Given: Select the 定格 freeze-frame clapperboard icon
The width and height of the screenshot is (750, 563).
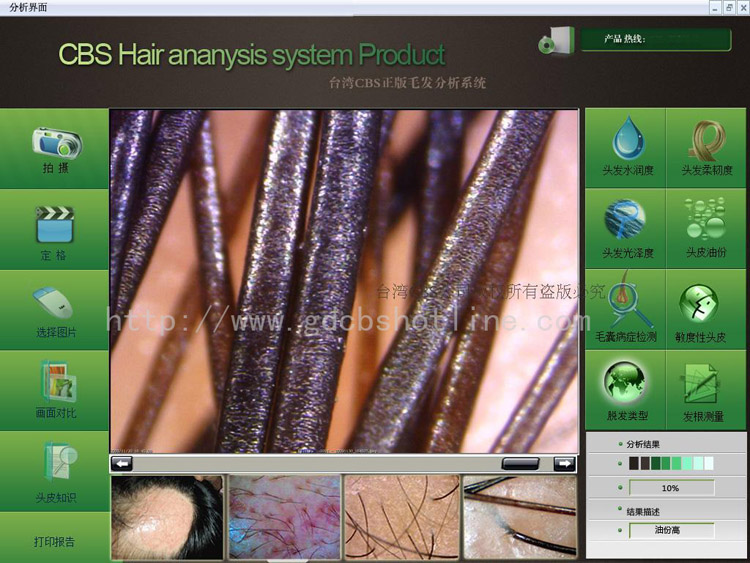Looking at the screenshot, I should tap(55, 224).
